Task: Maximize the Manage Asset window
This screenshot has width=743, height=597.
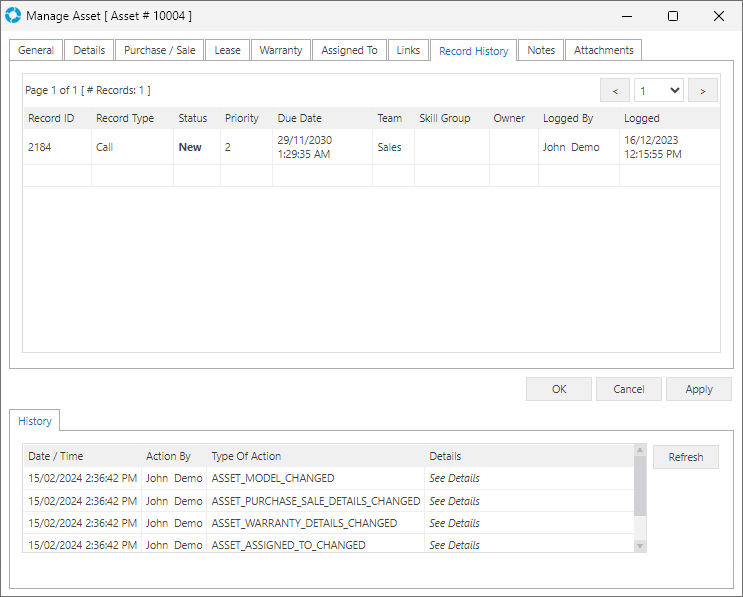Action: click(x=673, y=16)
